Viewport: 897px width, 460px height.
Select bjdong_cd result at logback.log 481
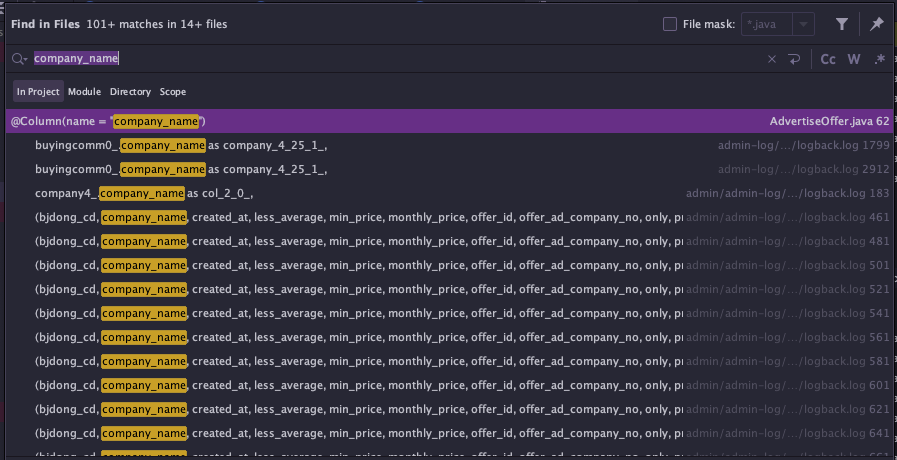[x=449, y=241]
